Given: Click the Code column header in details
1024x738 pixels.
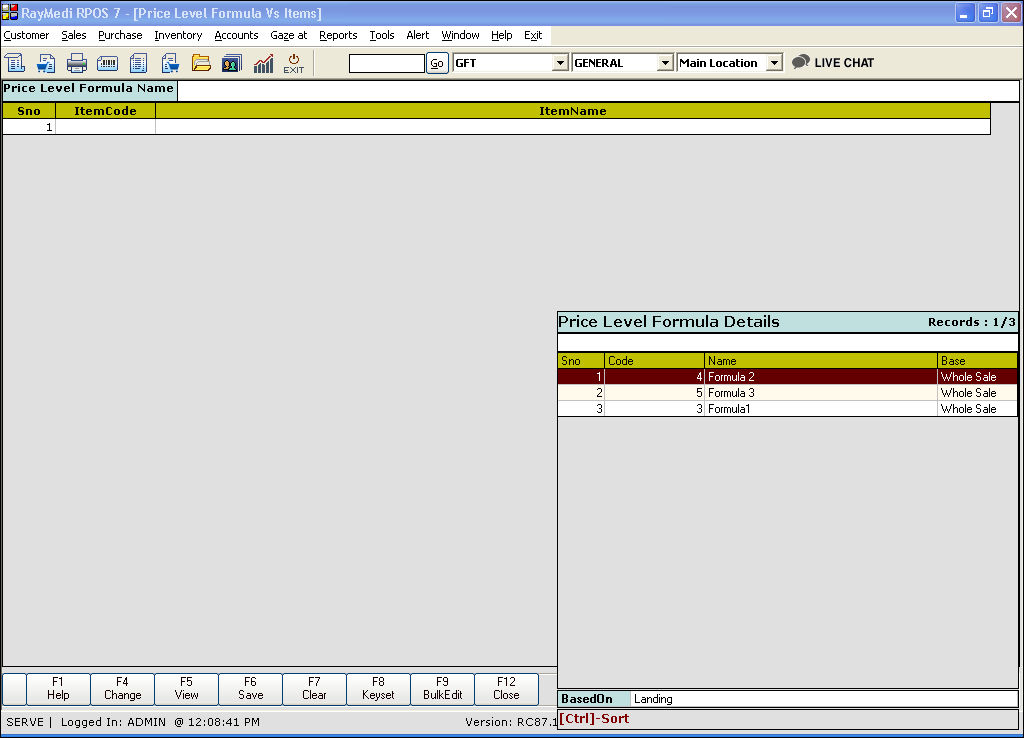Looking at the screenshot, I should (654, 361).
